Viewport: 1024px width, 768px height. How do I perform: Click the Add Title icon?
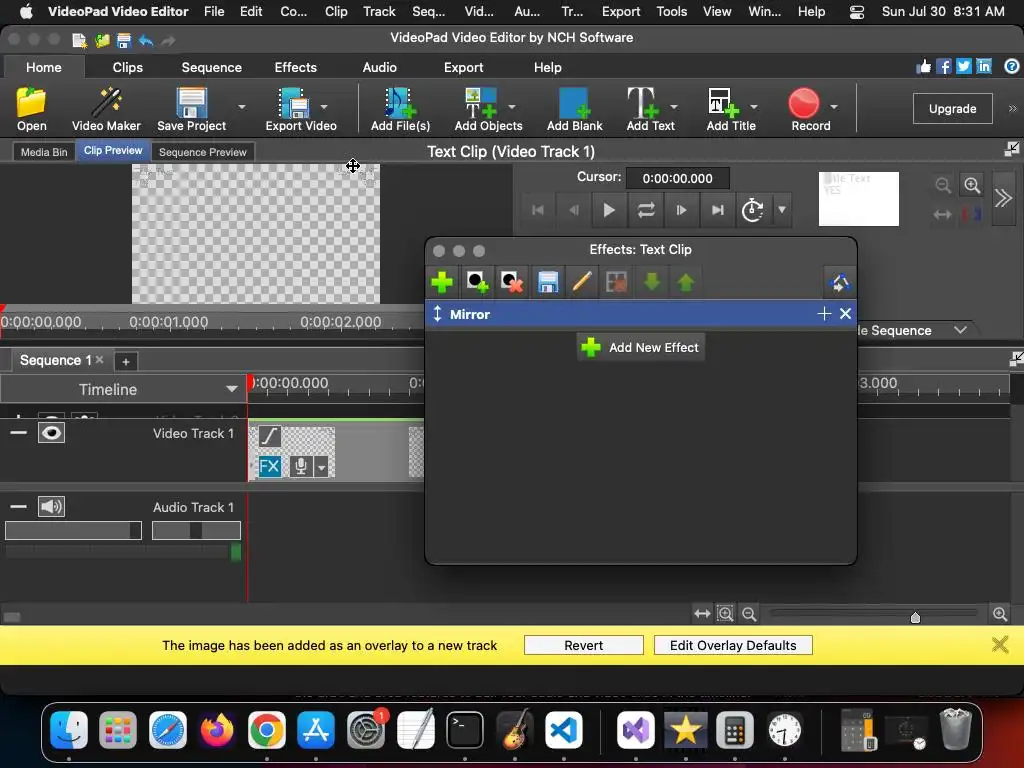click(x=724, y=103)
